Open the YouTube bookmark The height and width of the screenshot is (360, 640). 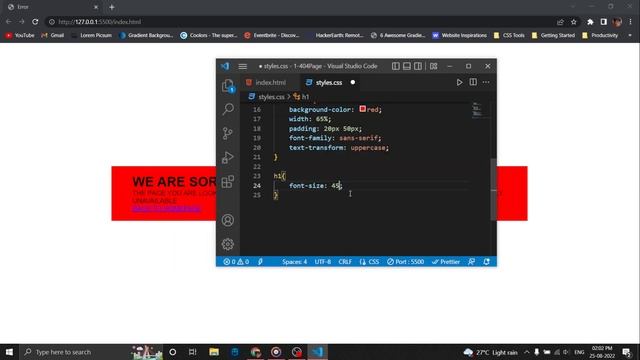click(20, 36)
